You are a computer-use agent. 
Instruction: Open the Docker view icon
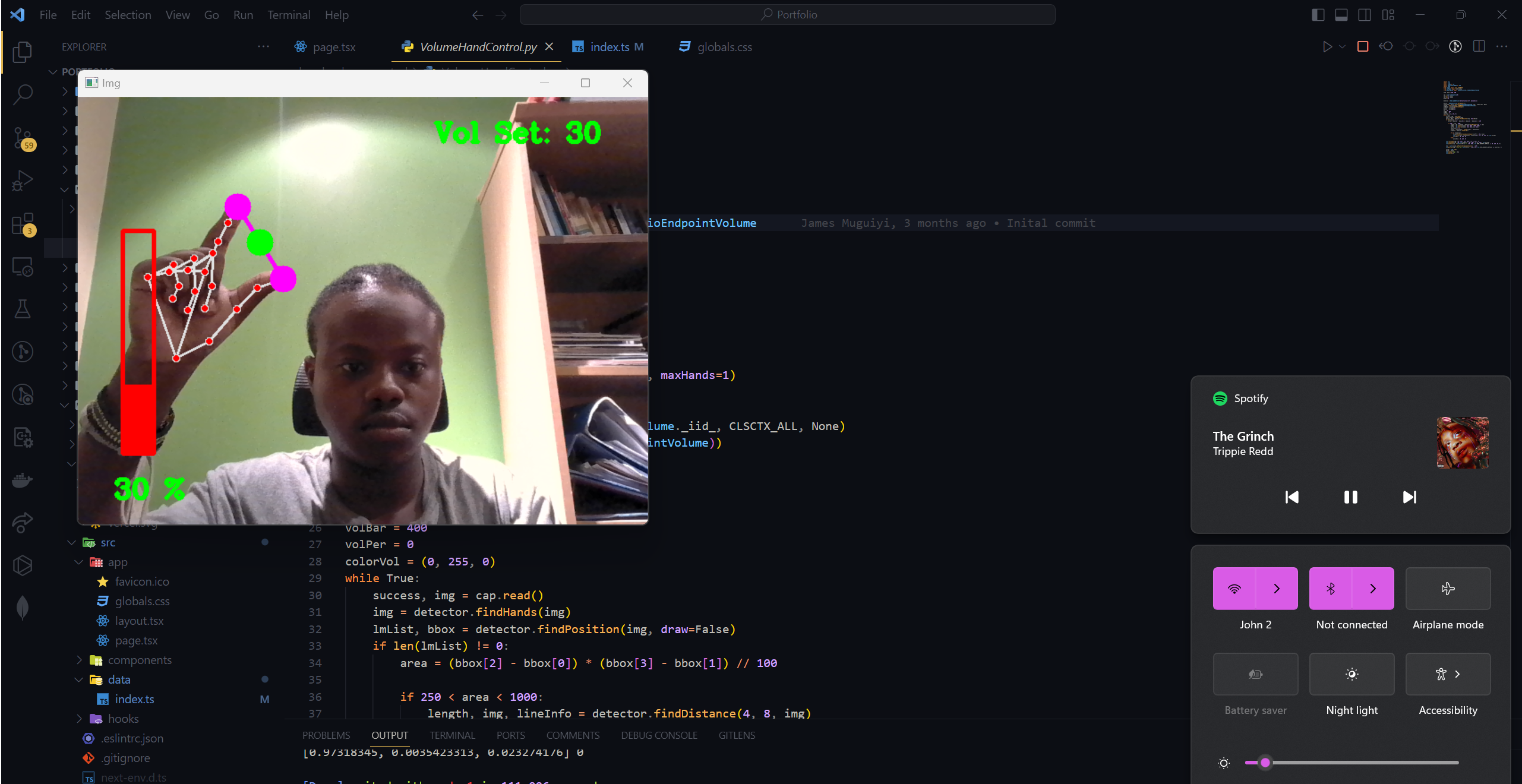[x=23, y=479]
